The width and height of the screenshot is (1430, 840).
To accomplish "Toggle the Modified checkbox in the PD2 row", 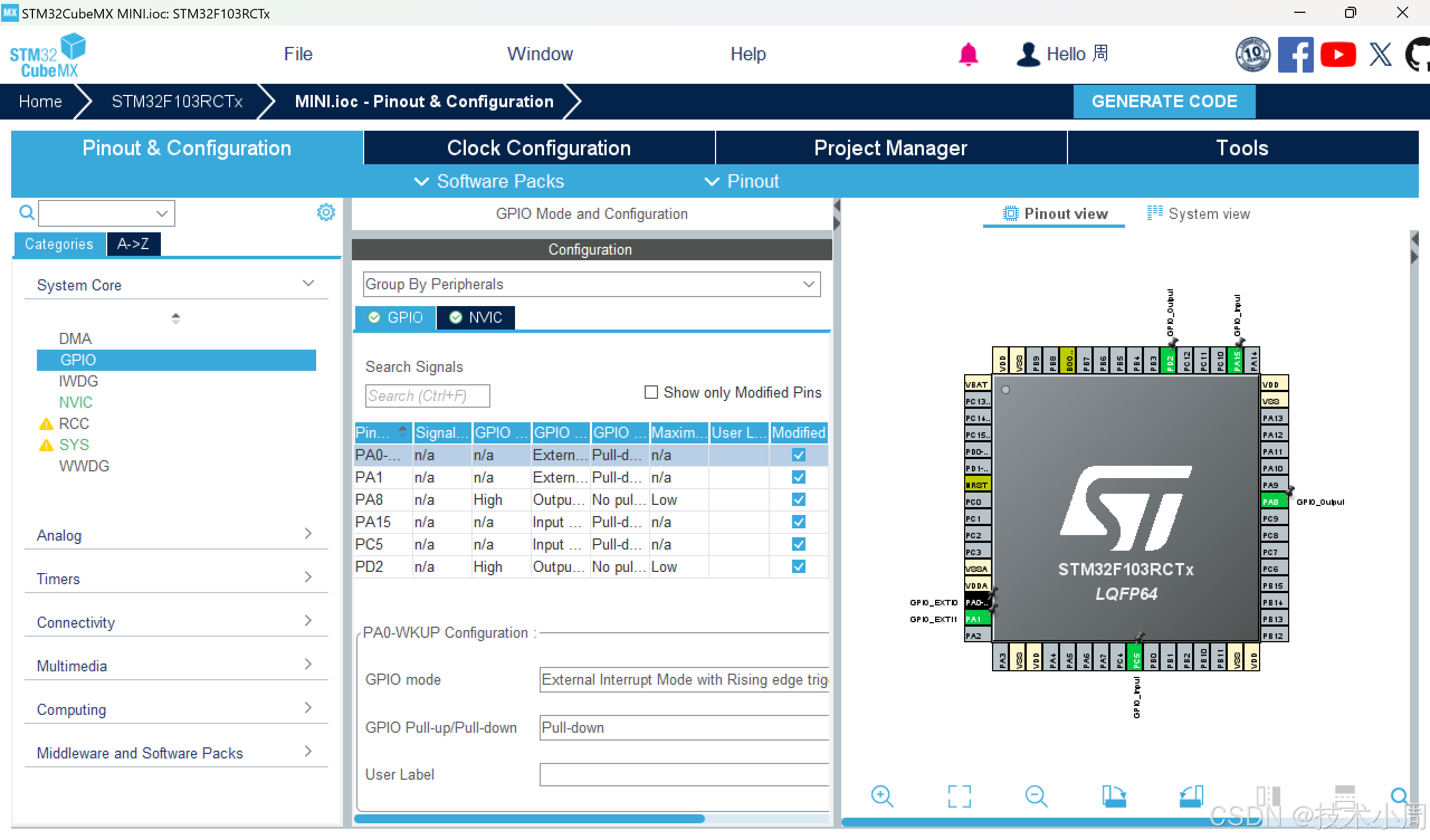I will coord(798,566).
